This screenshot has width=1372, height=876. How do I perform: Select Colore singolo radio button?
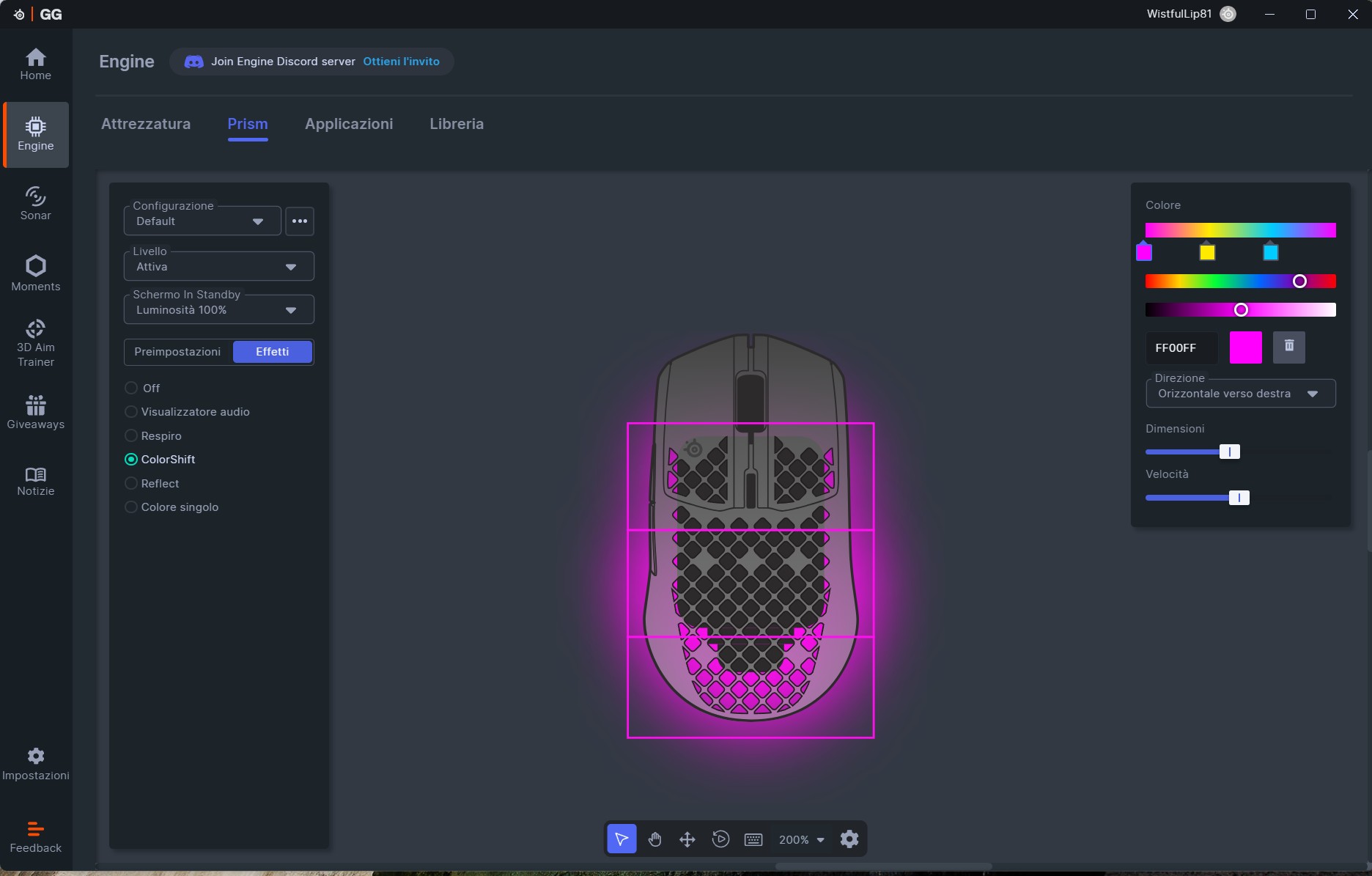coord(131,507)
